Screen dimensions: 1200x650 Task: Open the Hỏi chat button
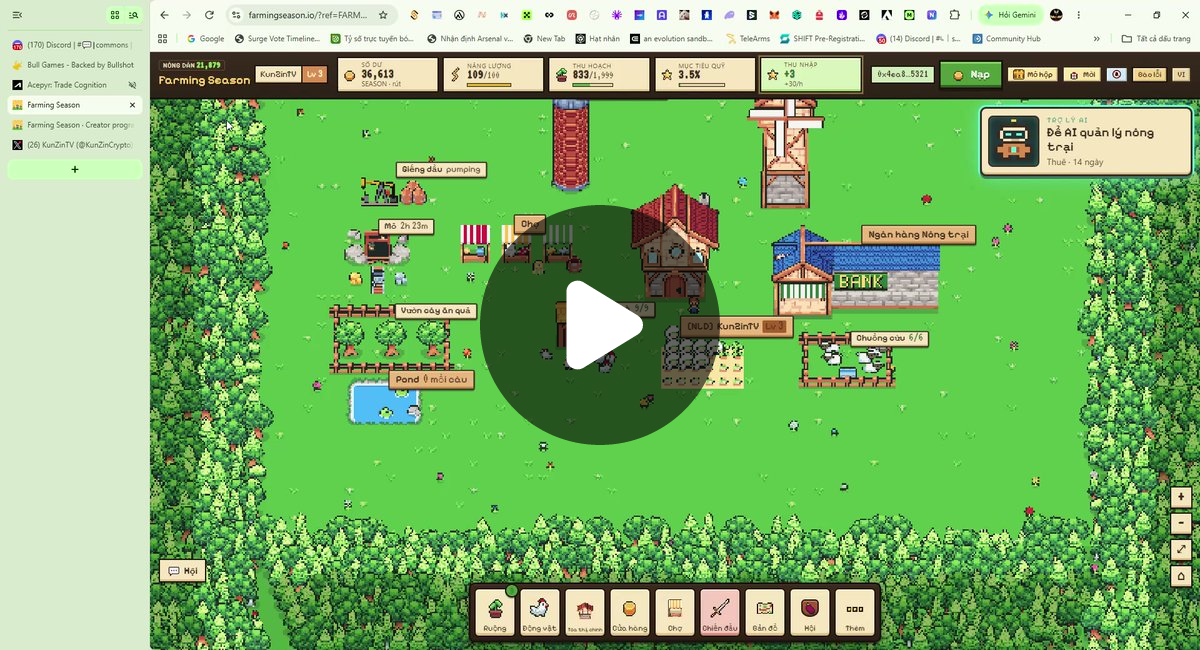tap(183, 571)
